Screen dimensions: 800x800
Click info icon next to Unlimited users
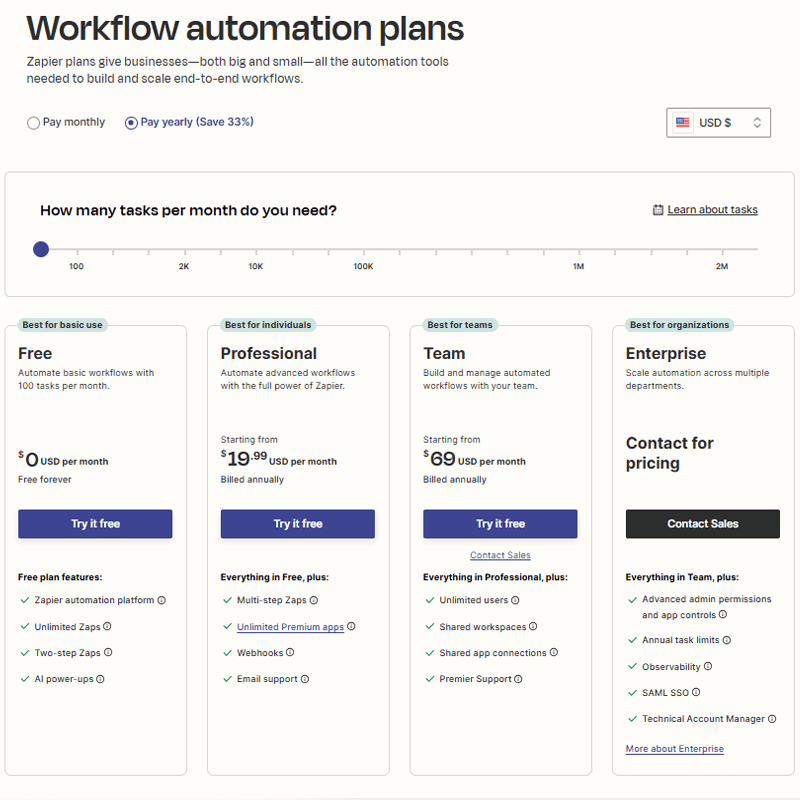(x=515, y=600)
